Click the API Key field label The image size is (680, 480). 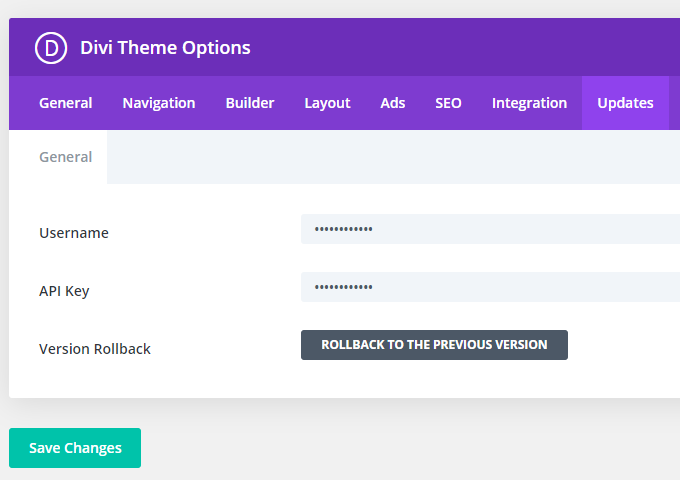point(64,291)
